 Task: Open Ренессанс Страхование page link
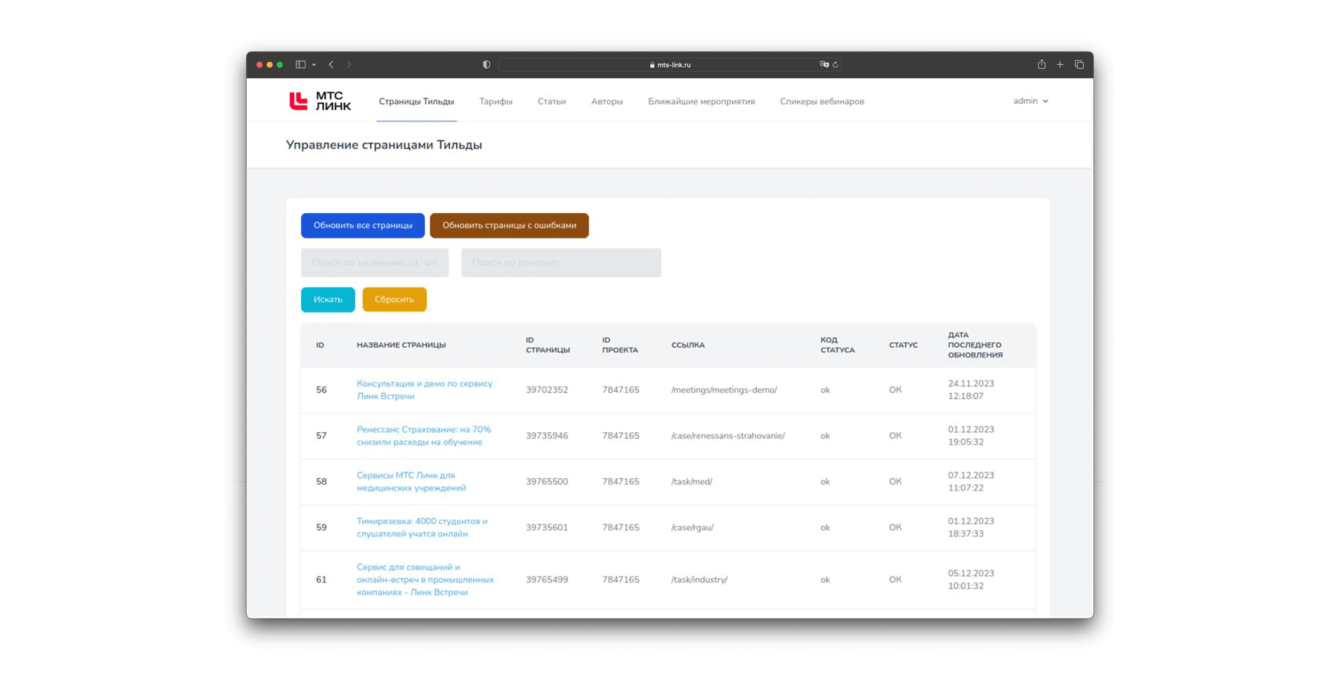[423, 436]
